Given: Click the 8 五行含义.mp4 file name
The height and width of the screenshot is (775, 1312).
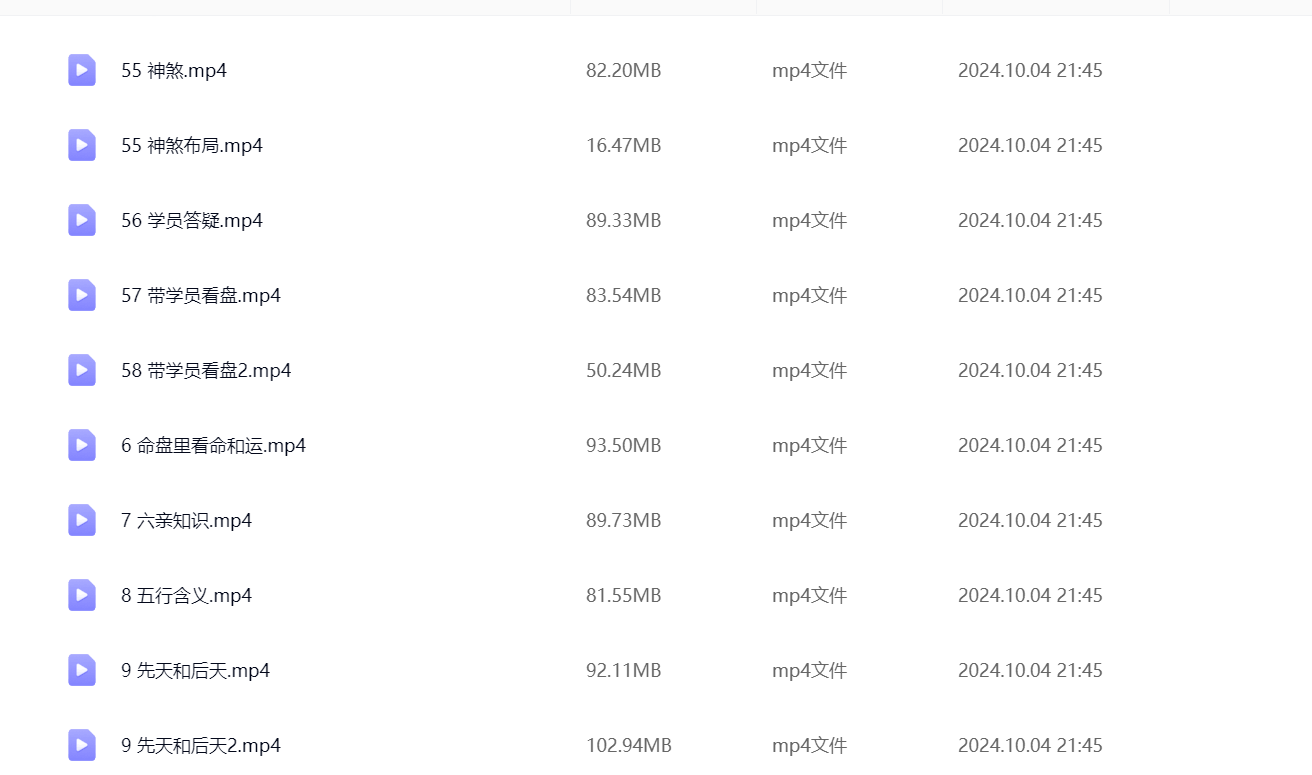Looking at the screenshot, I should click(186, 596).
